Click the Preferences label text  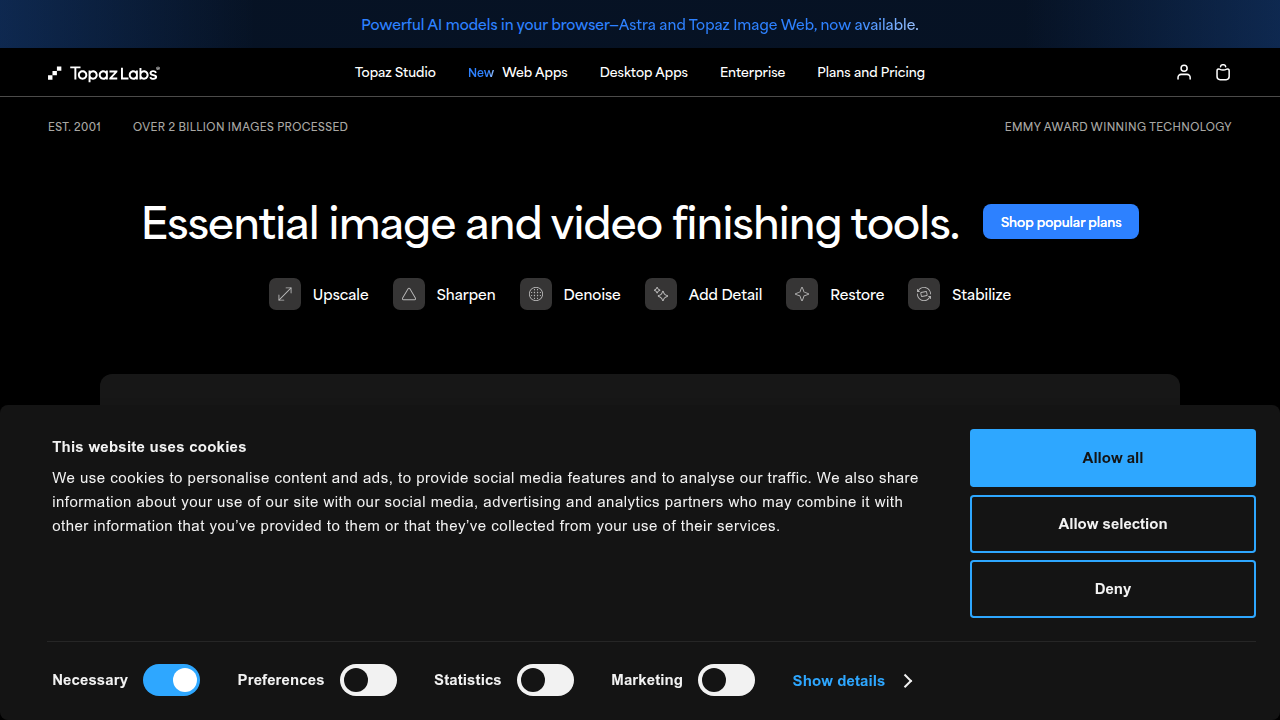click(281, 680)
